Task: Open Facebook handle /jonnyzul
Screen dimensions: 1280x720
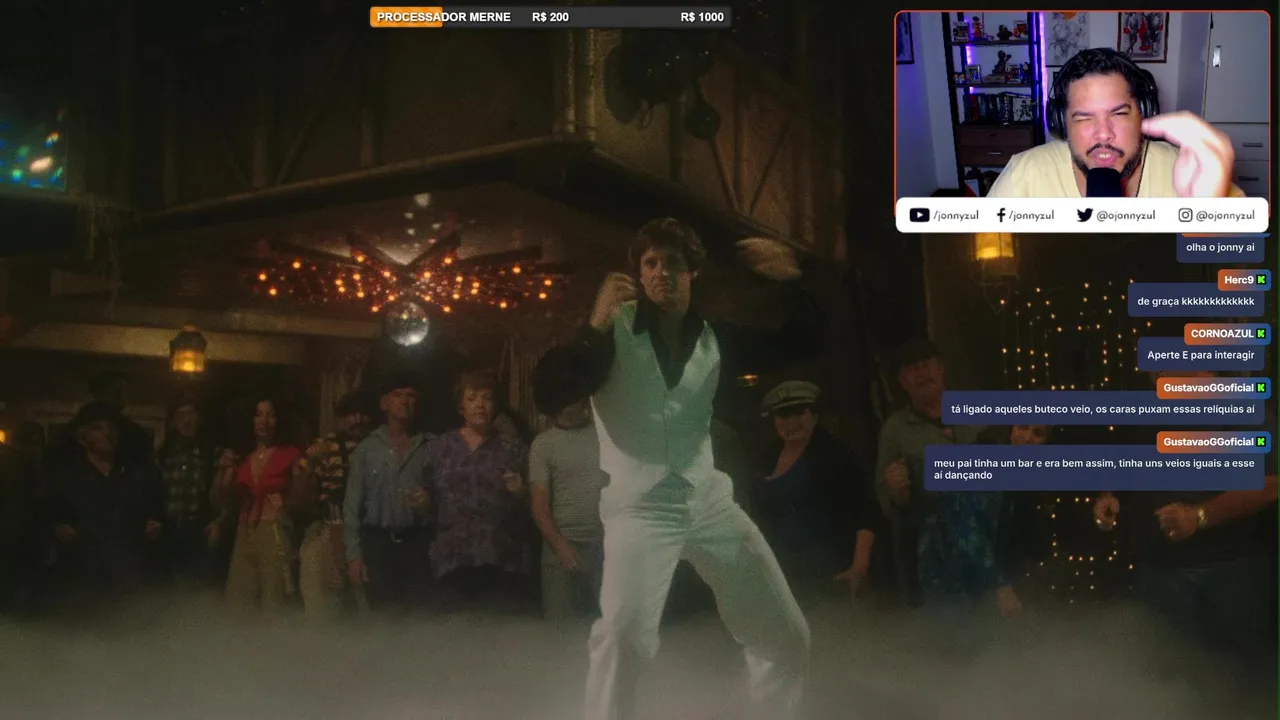Action: pyautogui.click(x=1031, y=215)
